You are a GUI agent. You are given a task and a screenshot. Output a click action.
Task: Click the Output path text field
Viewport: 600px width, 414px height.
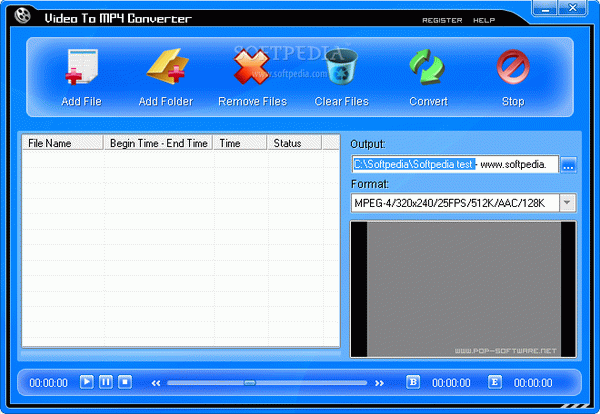click(x=455, y=164)
